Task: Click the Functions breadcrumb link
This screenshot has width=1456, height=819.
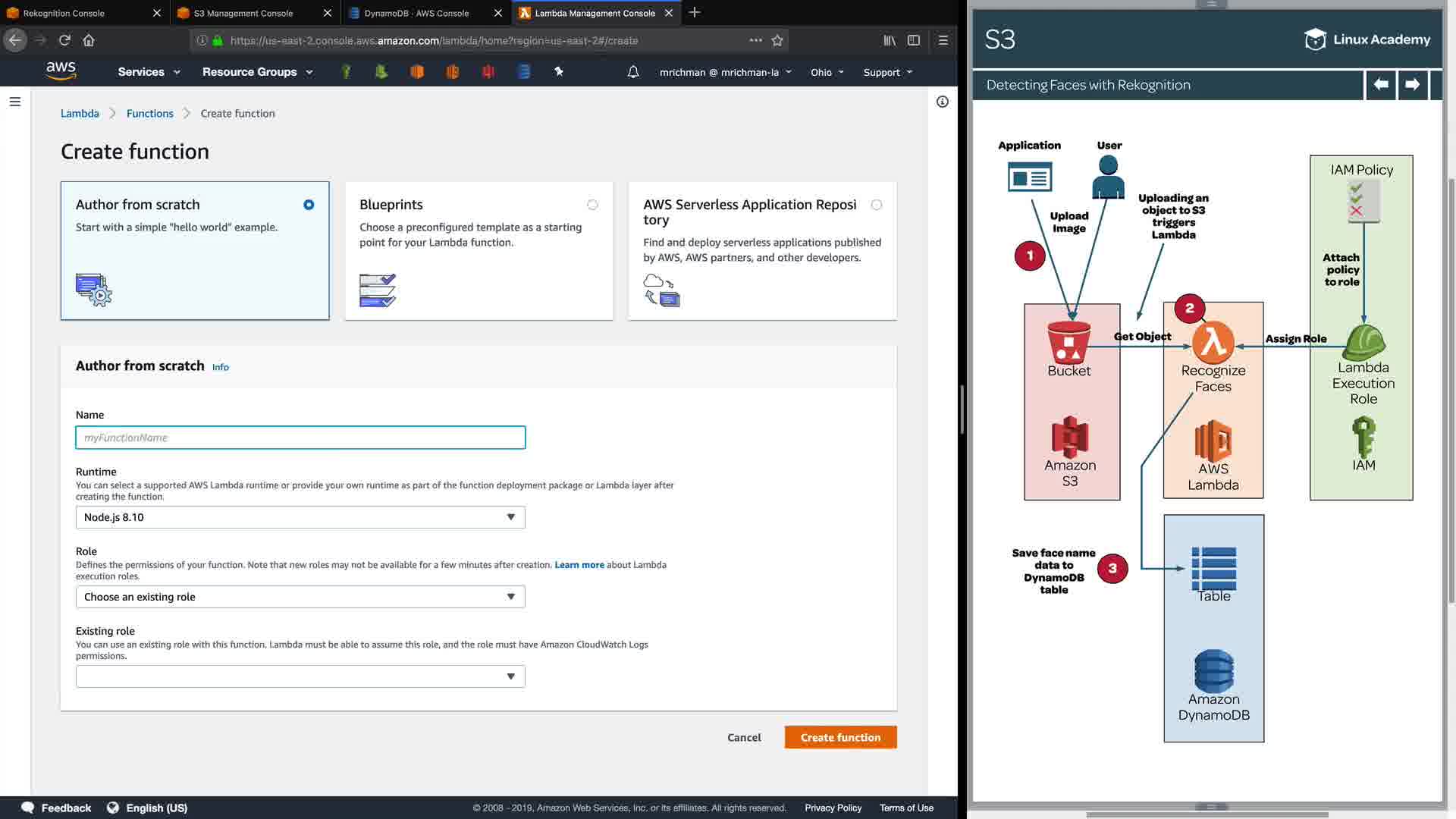Action: pos(149,113)
